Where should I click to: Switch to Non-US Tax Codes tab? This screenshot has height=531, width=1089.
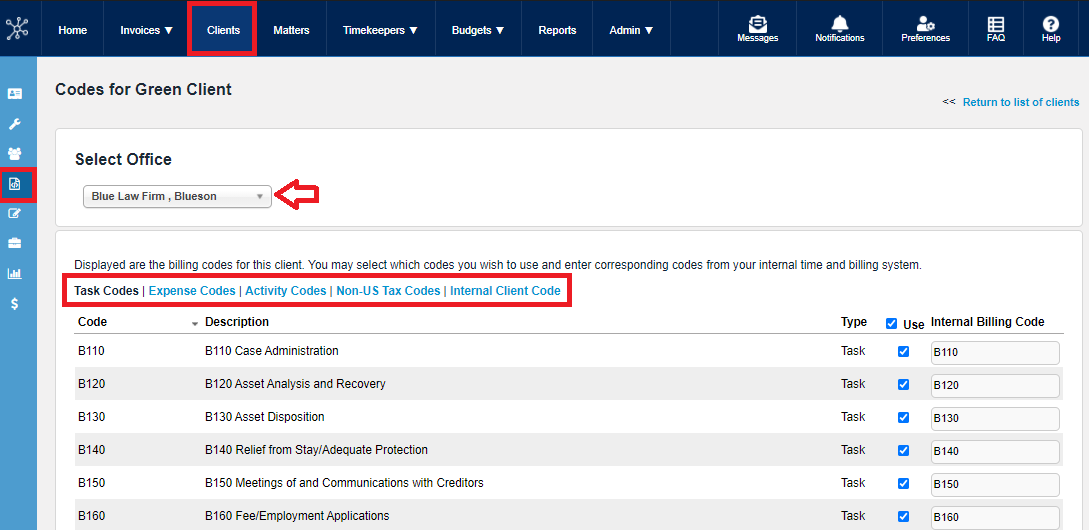(x=388, y=291)
